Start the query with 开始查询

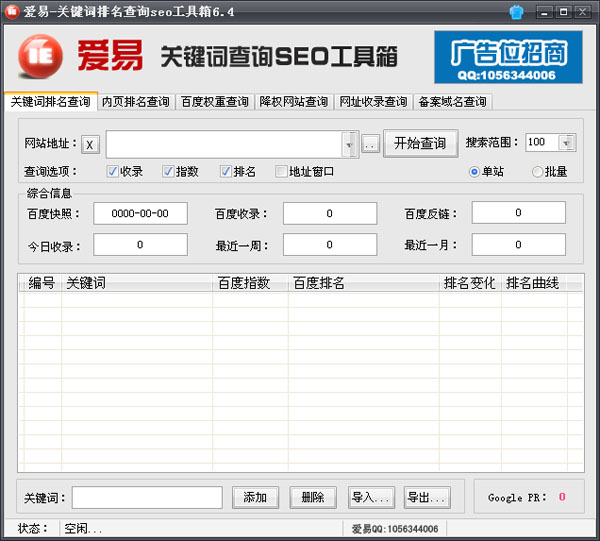(421, 143)
